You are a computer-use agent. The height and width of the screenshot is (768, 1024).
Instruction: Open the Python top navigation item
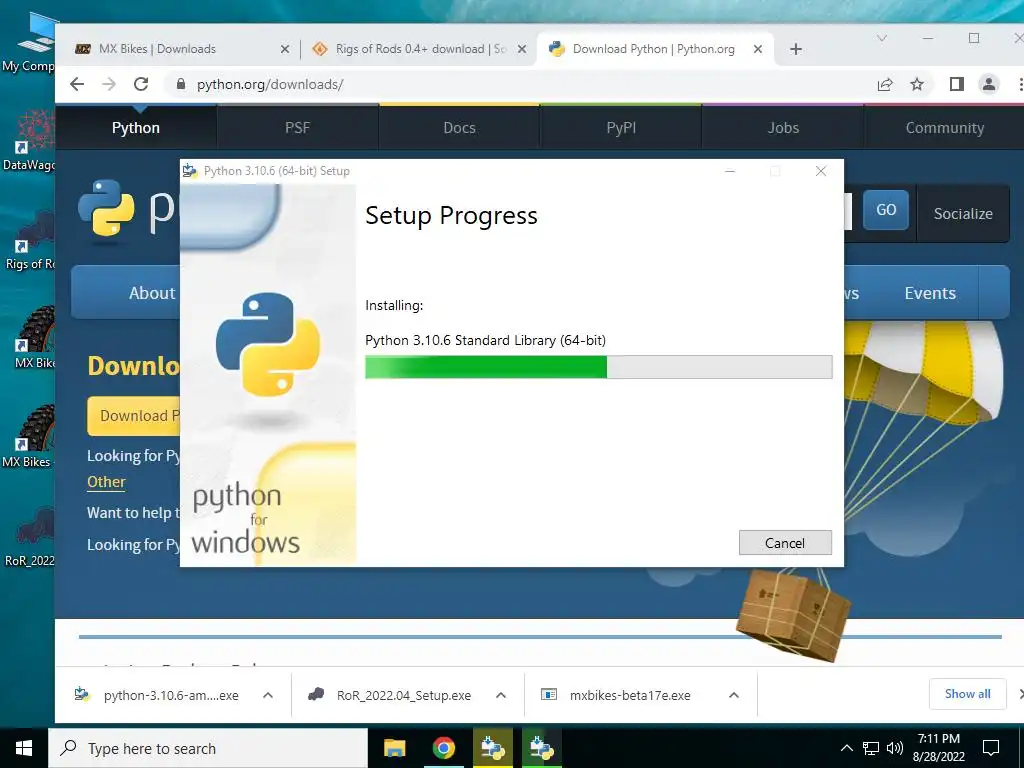tap(136, 127)
